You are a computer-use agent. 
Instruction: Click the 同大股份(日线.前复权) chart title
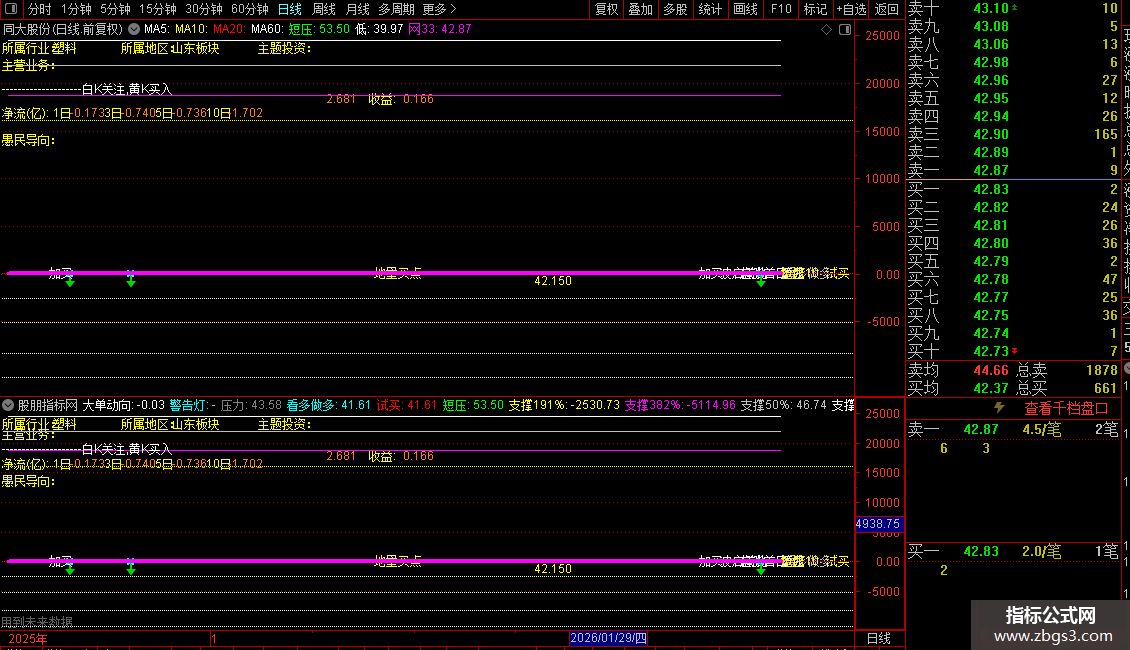[63, 29]
